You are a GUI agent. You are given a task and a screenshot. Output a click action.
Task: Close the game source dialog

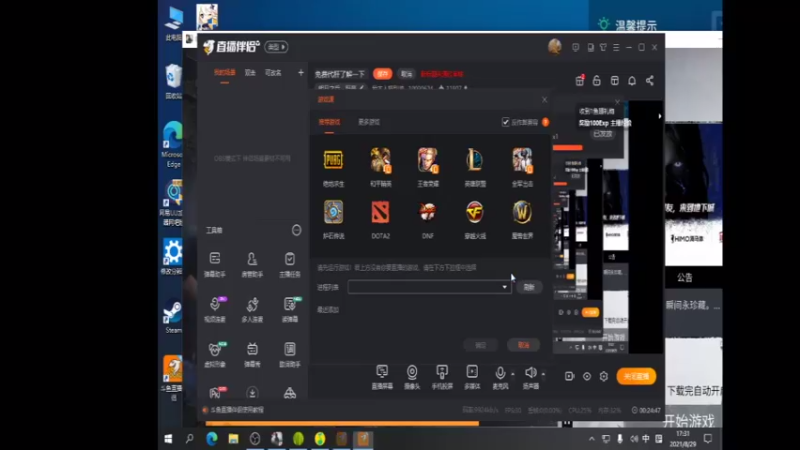point(544,99)
